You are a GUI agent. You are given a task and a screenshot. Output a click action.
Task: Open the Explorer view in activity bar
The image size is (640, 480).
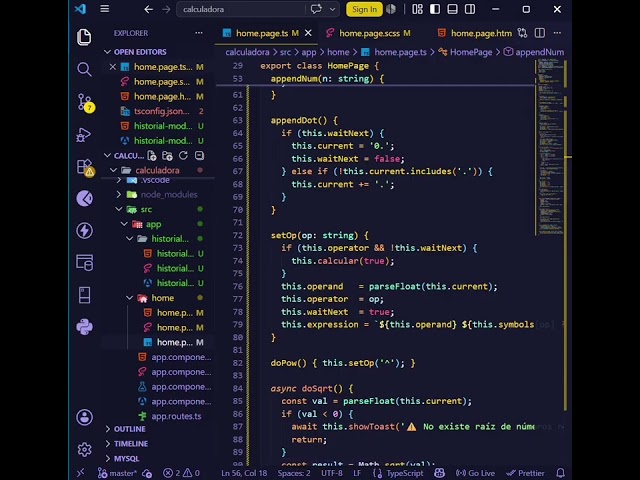pos(84,37)
